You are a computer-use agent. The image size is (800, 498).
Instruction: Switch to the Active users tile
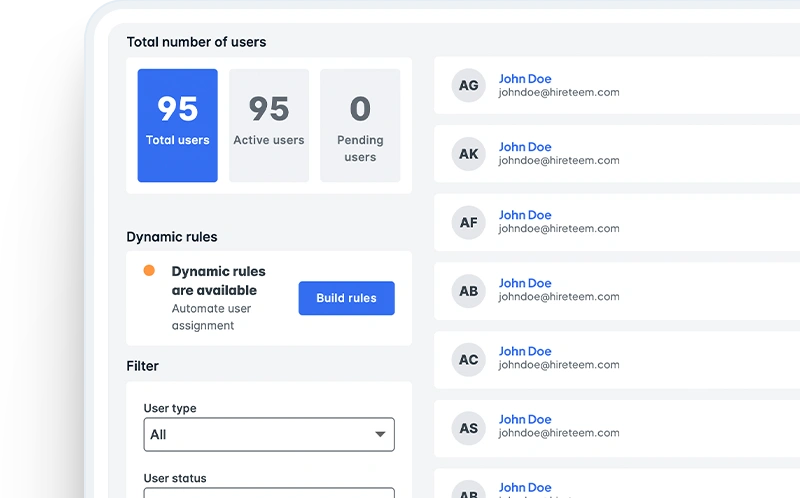point(269,125)
